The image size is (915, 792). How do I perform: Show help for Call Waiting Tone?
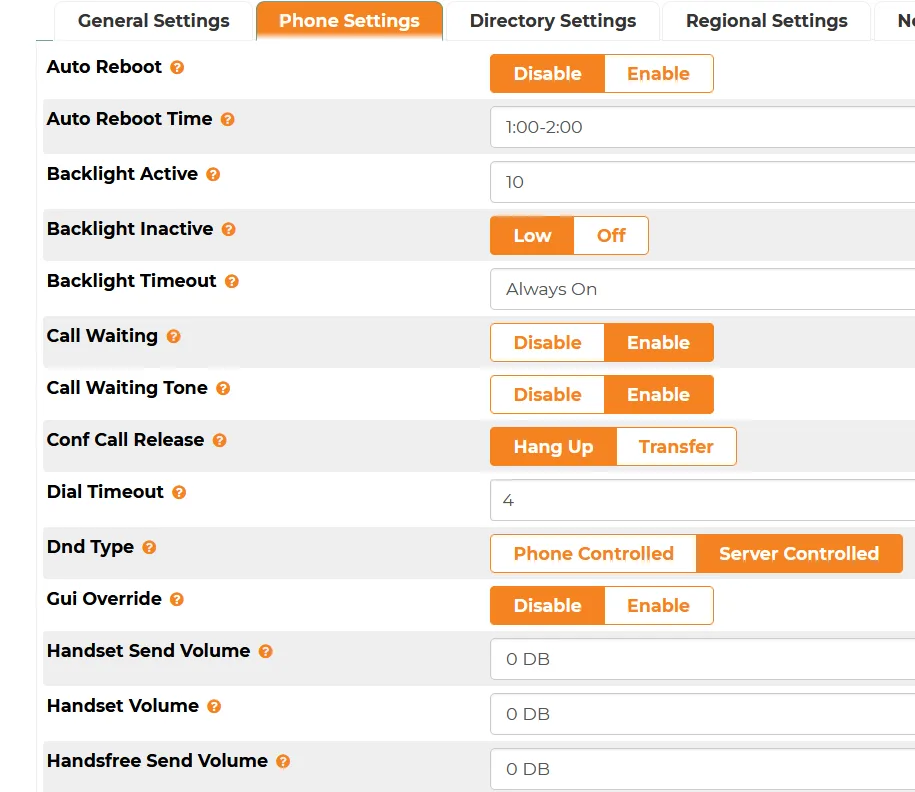223,388
